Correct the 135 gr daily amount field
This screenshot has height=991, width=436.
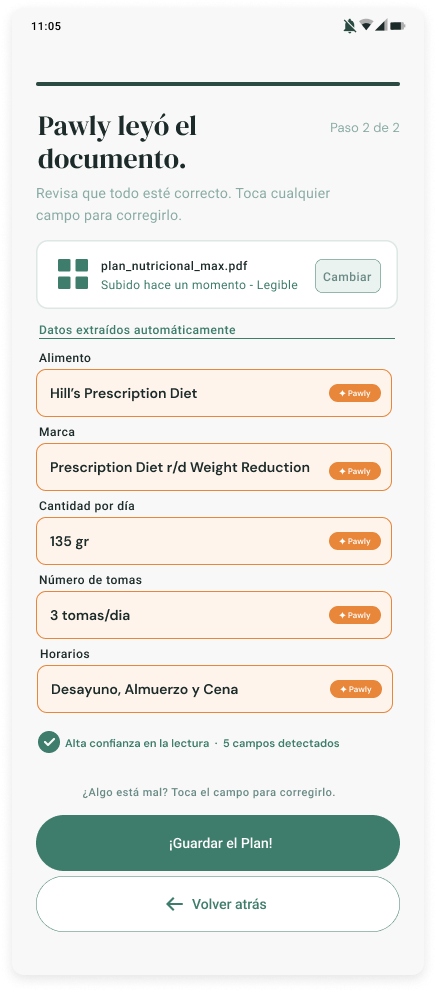click(214, 541)
